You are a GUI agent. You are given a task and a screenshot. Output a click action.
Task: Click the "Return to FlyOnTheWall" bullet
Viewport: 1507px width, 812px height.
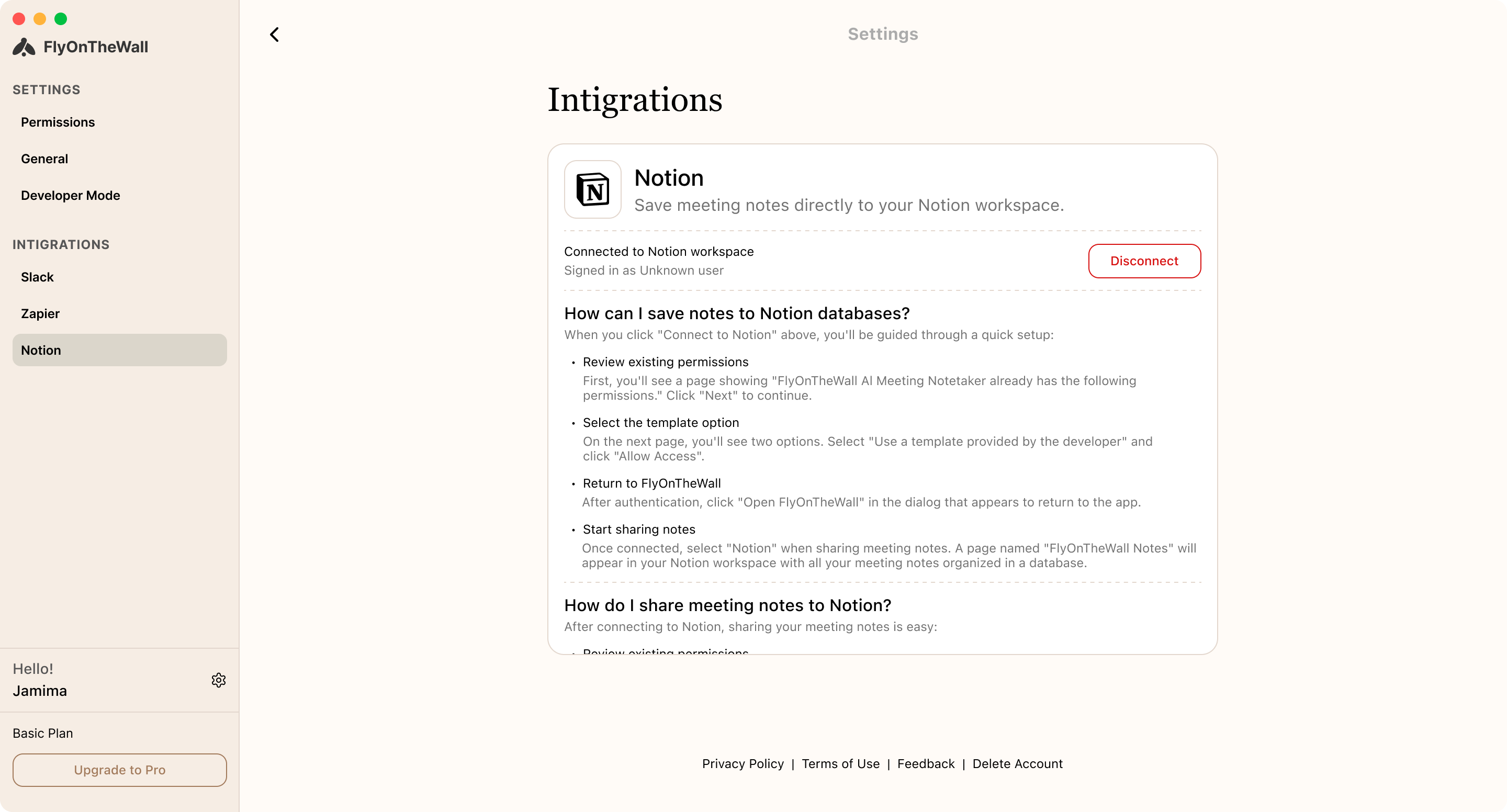coord(651,483)
